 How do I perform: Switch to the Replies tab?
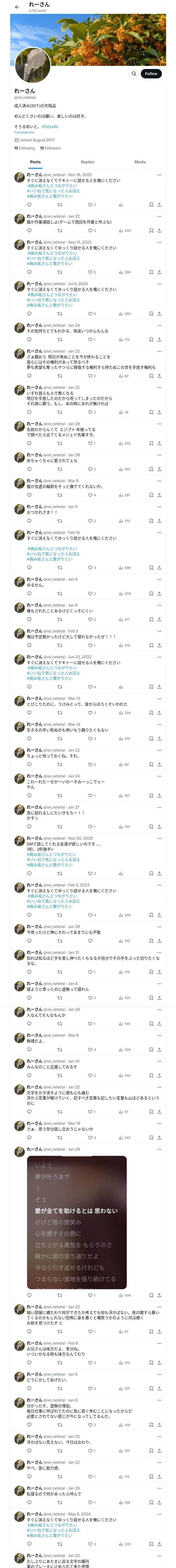87,162
